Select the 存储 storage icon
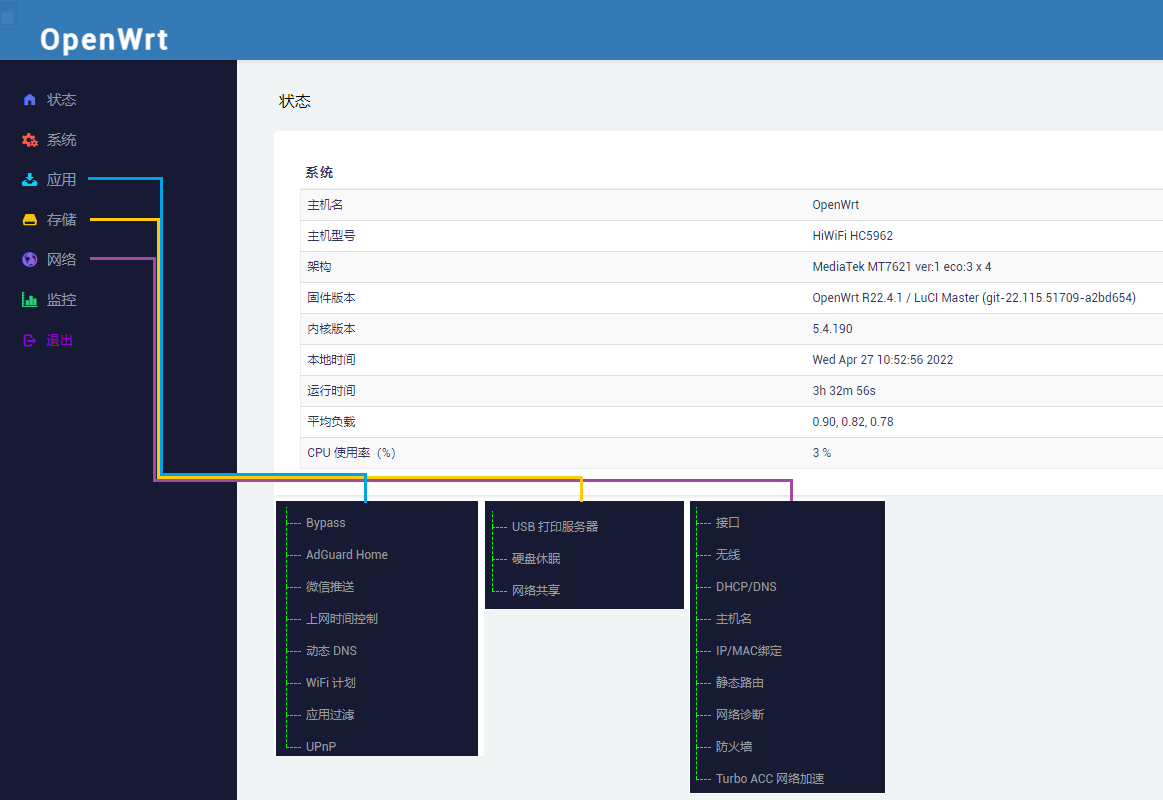Viewport: 1163px width, 800px height. point(28,219)
